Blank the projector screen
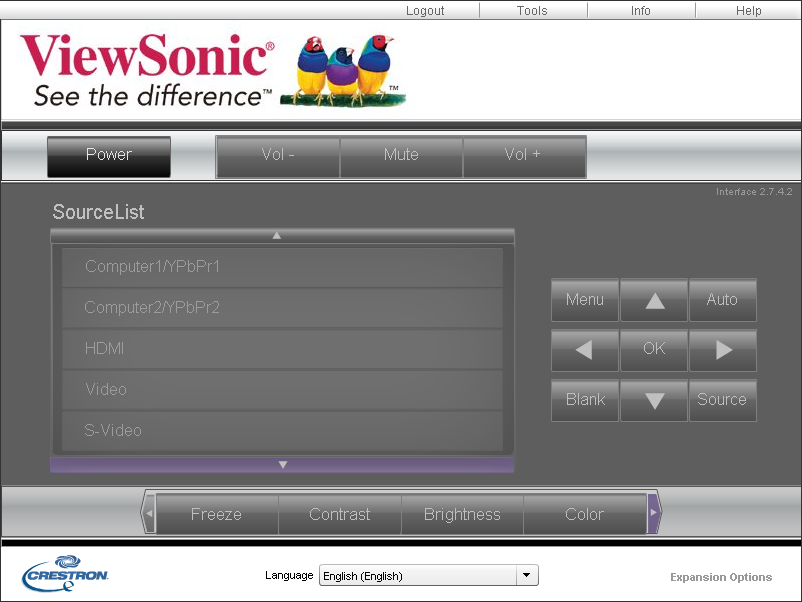802x602 pixels. [x=585, y=400]
